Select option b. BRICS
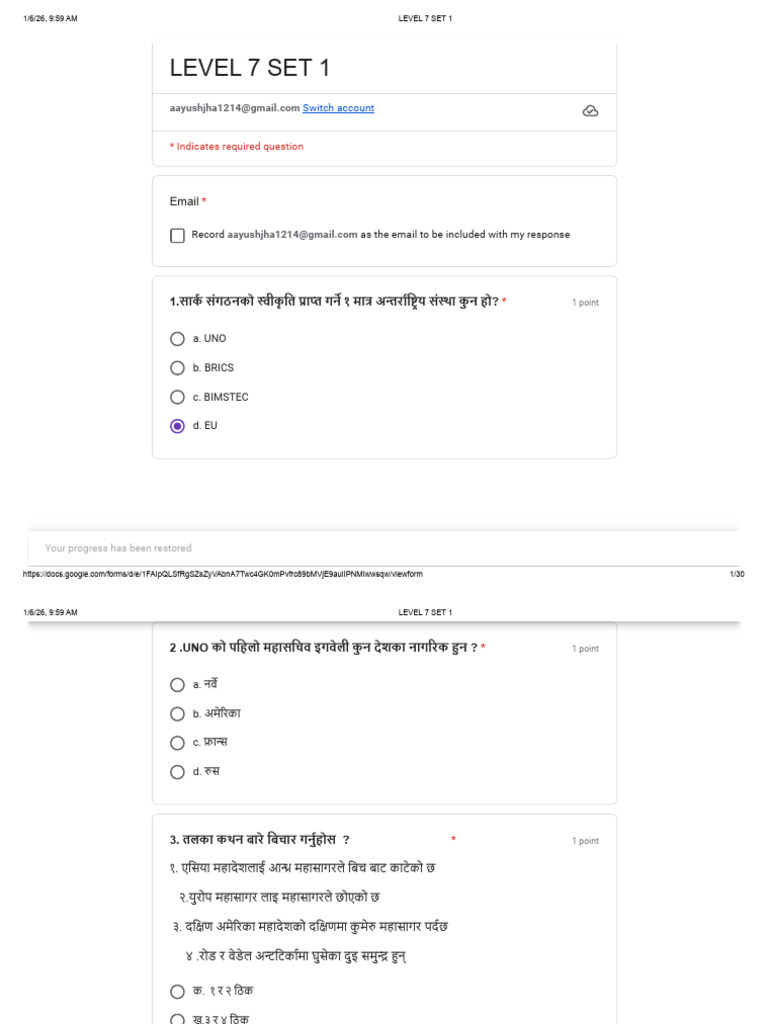 click(178, 368)
